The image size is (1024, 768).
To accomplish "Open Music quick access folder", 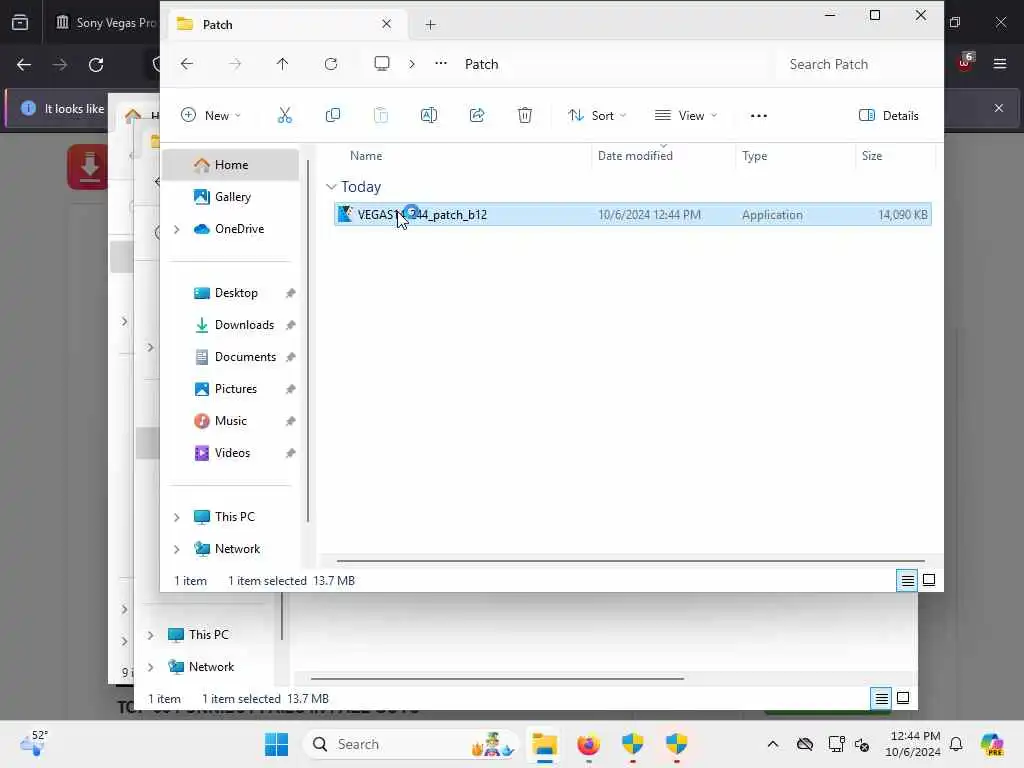I will 231,421.
